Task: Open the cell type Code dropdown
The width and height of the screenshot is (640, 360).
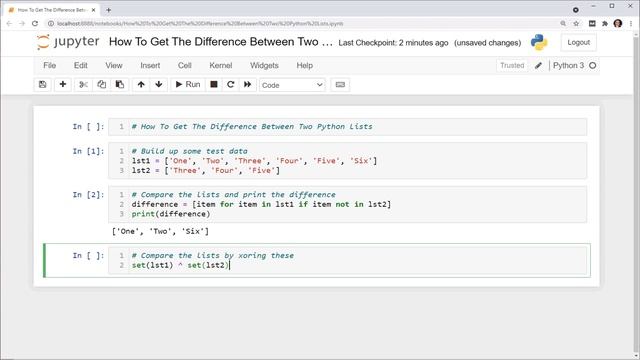Action: pyautogui.click(x=292, y=85)
